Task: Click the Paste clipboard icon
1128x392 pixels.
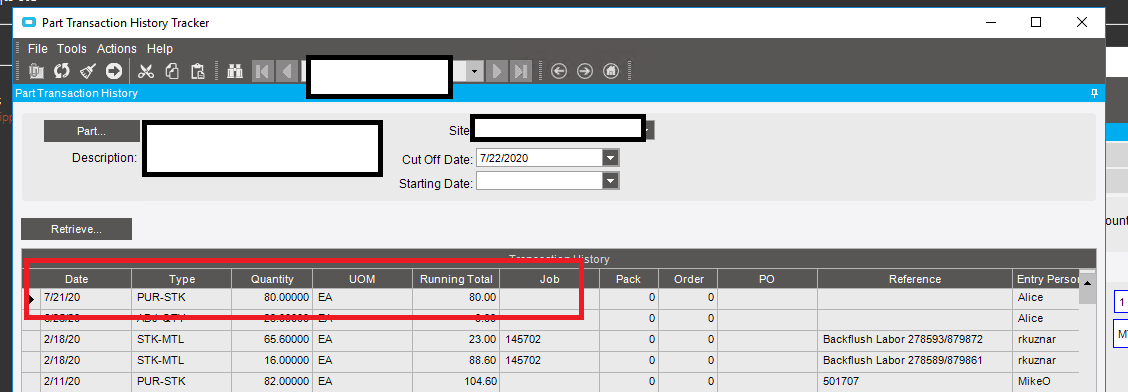Action: [x=197, y=70]
